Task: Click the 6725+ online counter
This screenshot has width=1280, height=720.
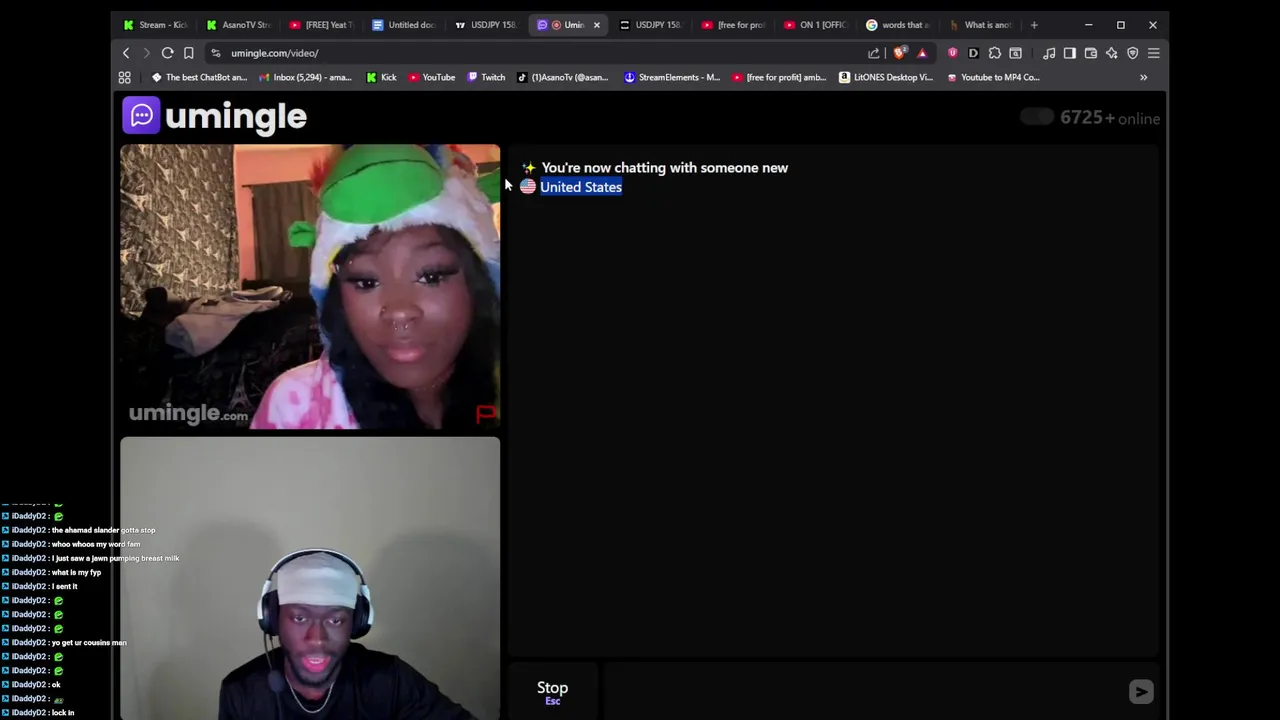Action: [x=1109, y=118]
